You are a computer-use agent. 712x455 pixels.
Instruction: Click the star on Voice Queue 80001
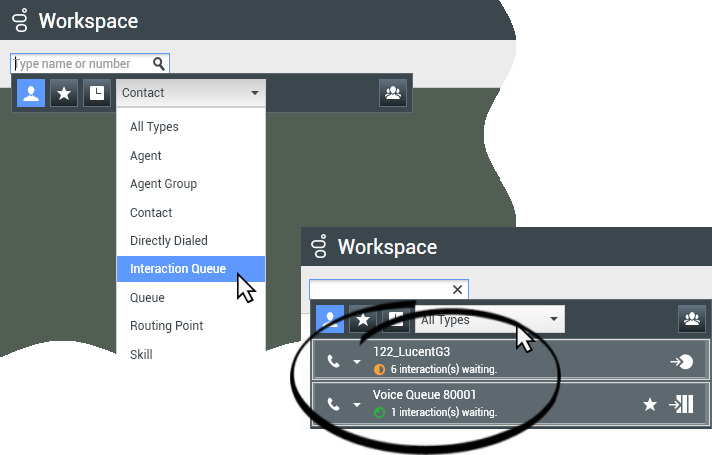(649, 404)
